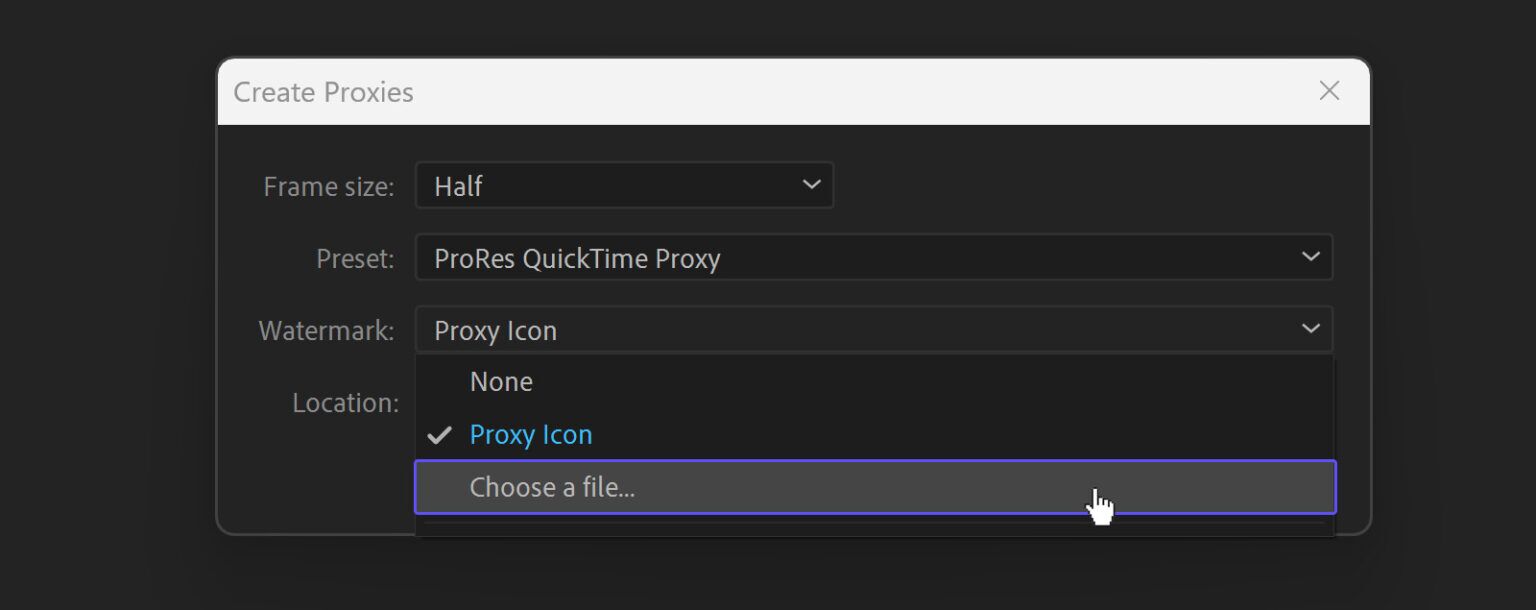Viewport: 1536px width, 610px height.
Task: Click the ProRes QuickTime Proxy preset text
Action: click(578, 257)
